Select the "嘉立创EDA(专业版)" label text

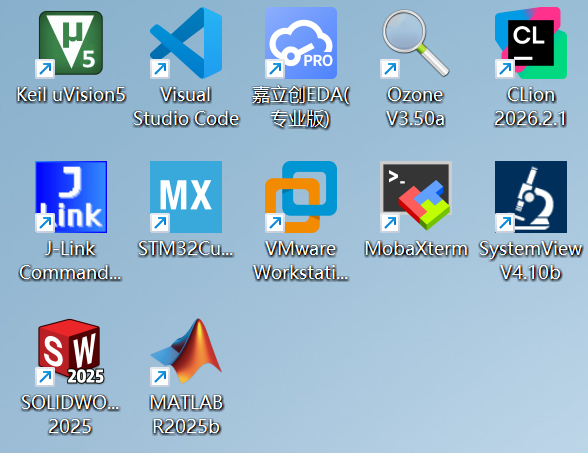coord(301,106)
